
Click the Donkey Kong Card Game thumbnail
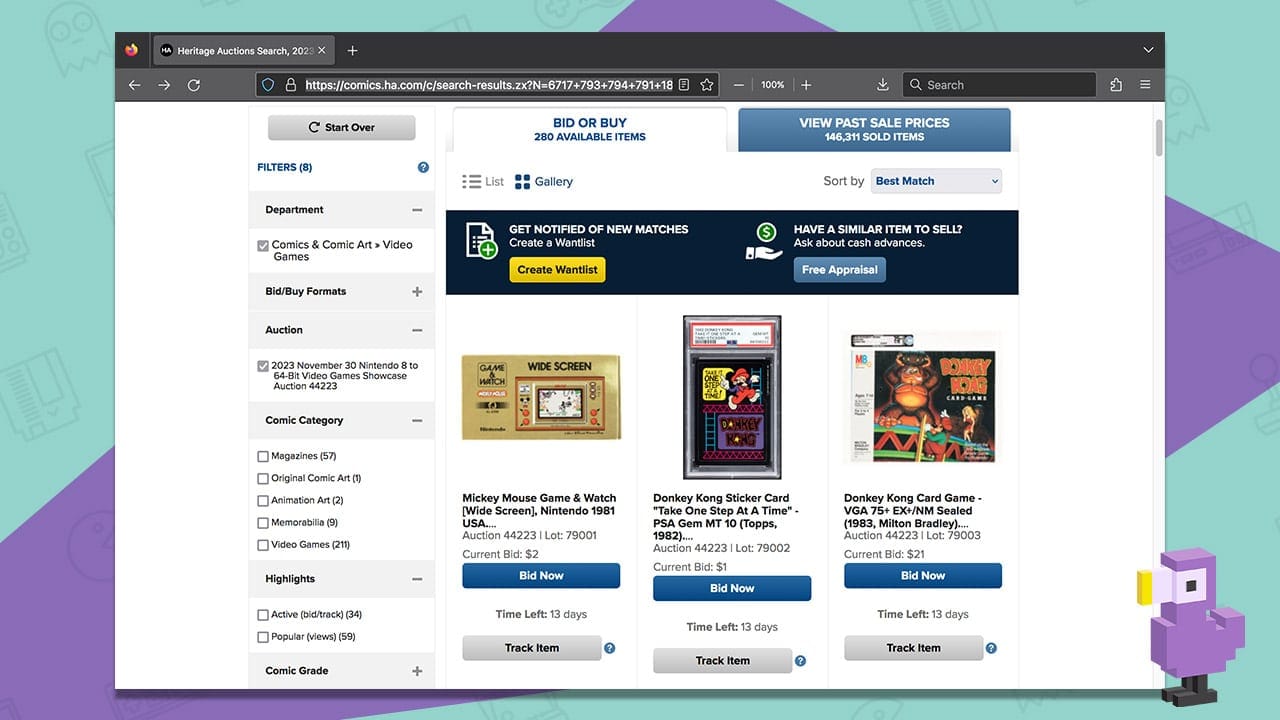point(923,397)
